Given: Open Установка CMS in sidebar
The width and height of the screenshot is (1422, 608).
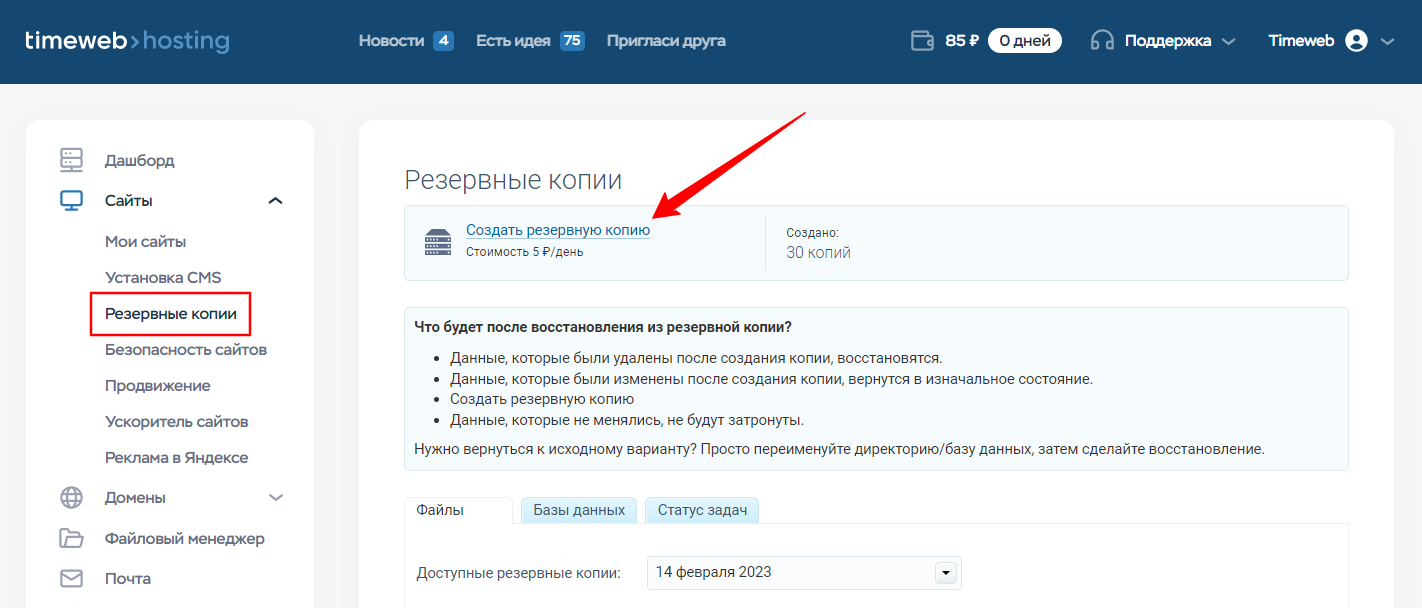Looking at the screenshot, I should [163, 277].
